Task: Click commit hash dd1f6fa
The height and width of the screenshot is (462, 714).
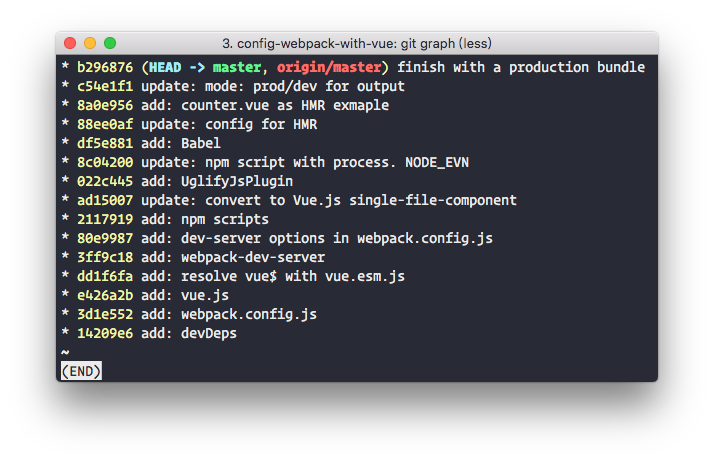Action: 105,276
